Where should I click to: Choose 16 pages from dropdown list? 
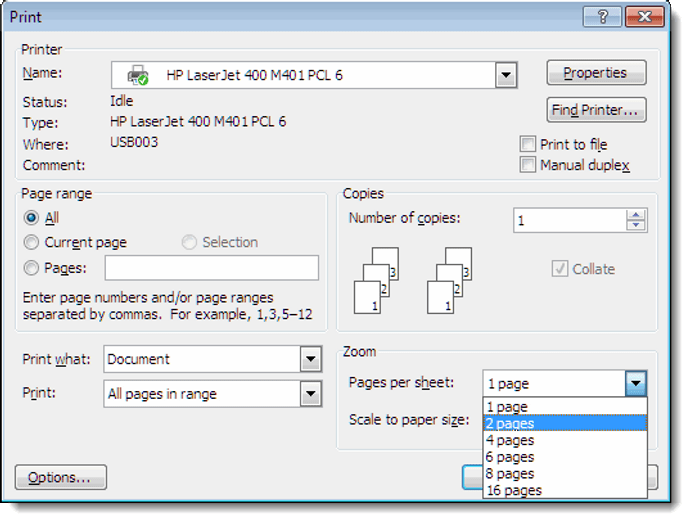(x=565, y=490)
